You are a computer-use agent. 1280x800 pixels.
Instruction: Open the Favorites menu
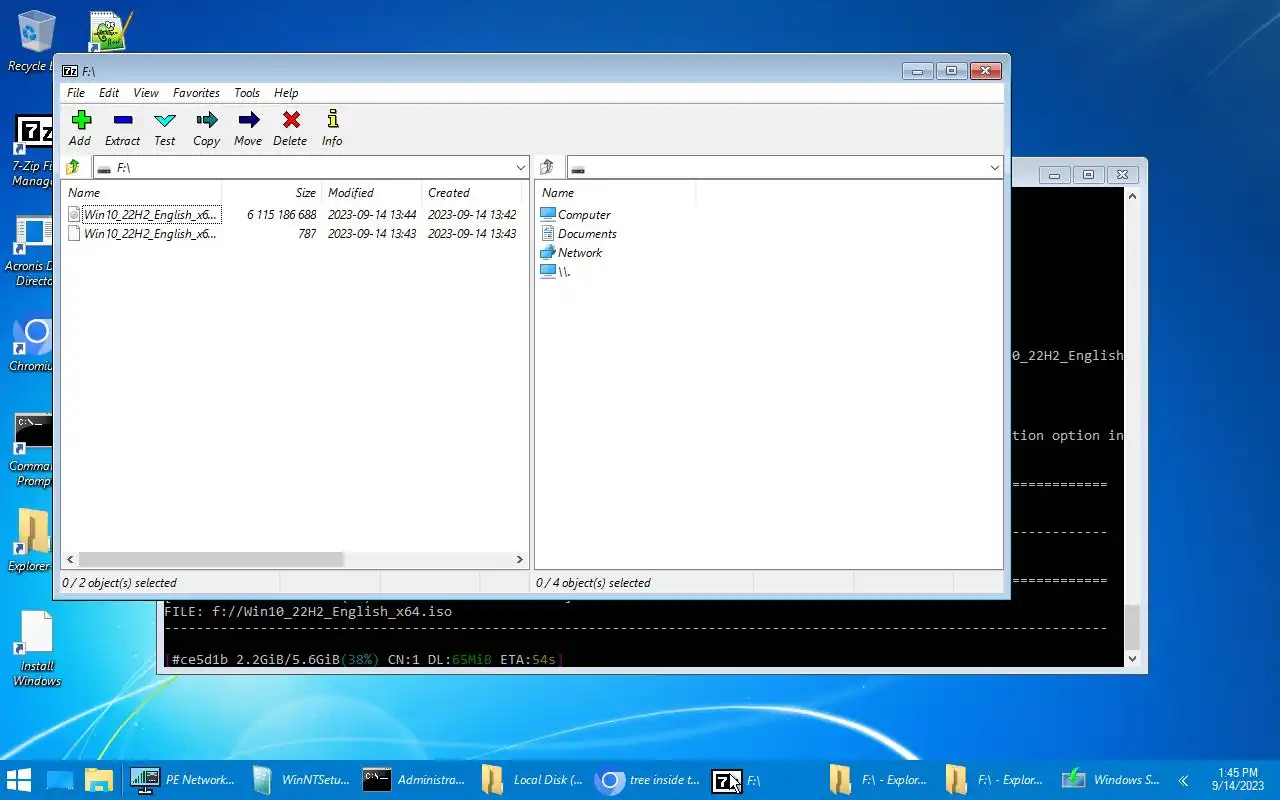(196, 92)
